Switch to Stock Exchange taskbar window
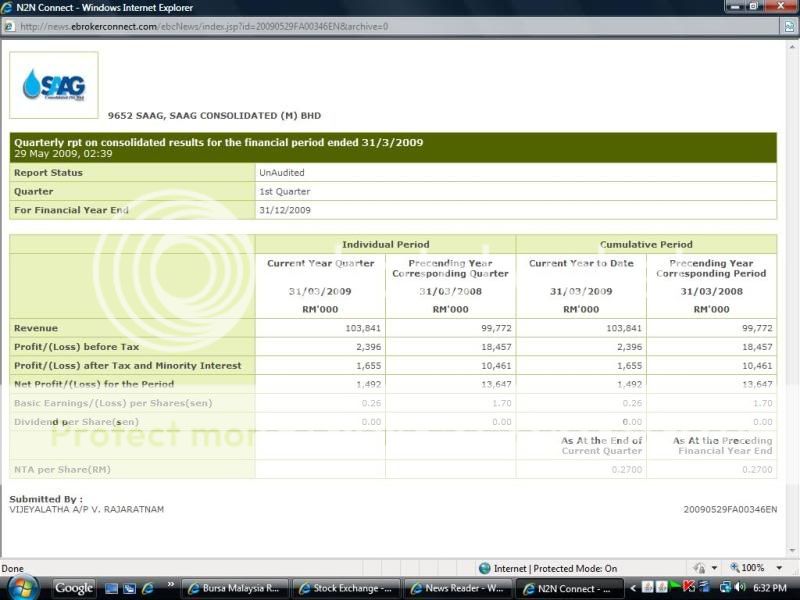The height and width of the screenshot is (600, 800). [348, 588]
